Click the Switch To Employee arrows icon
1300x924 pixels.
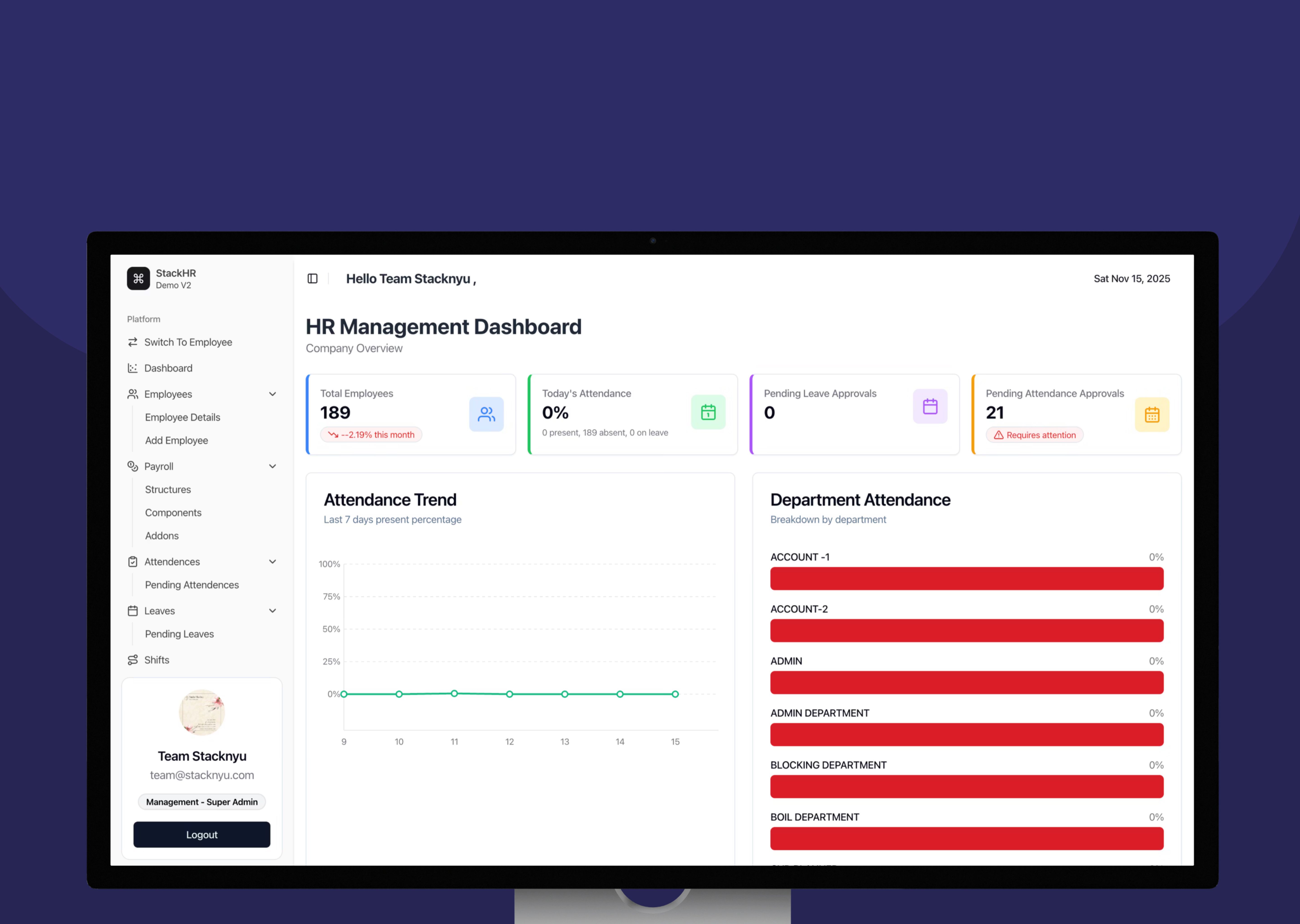point(133,342)
